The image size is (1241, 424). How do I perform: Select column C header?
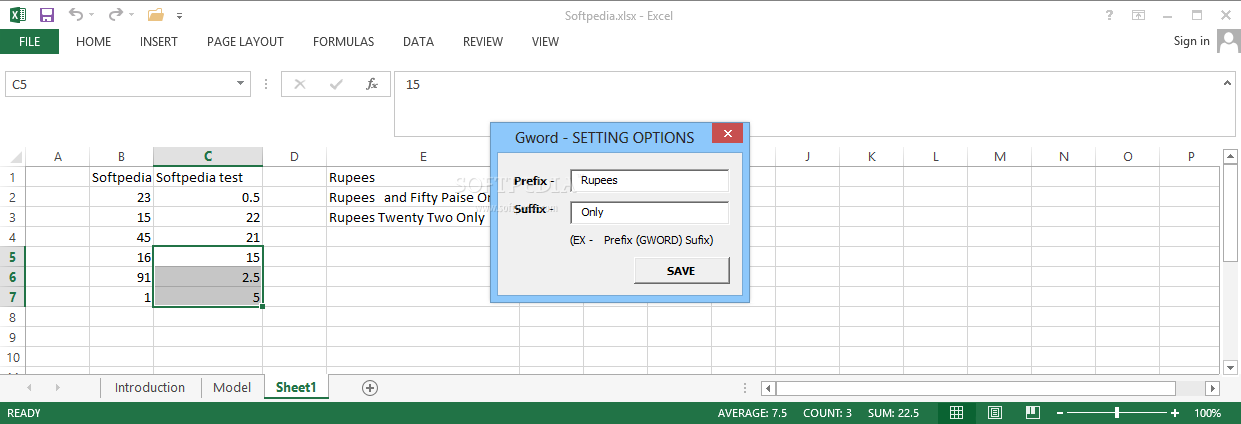(208, 157)
